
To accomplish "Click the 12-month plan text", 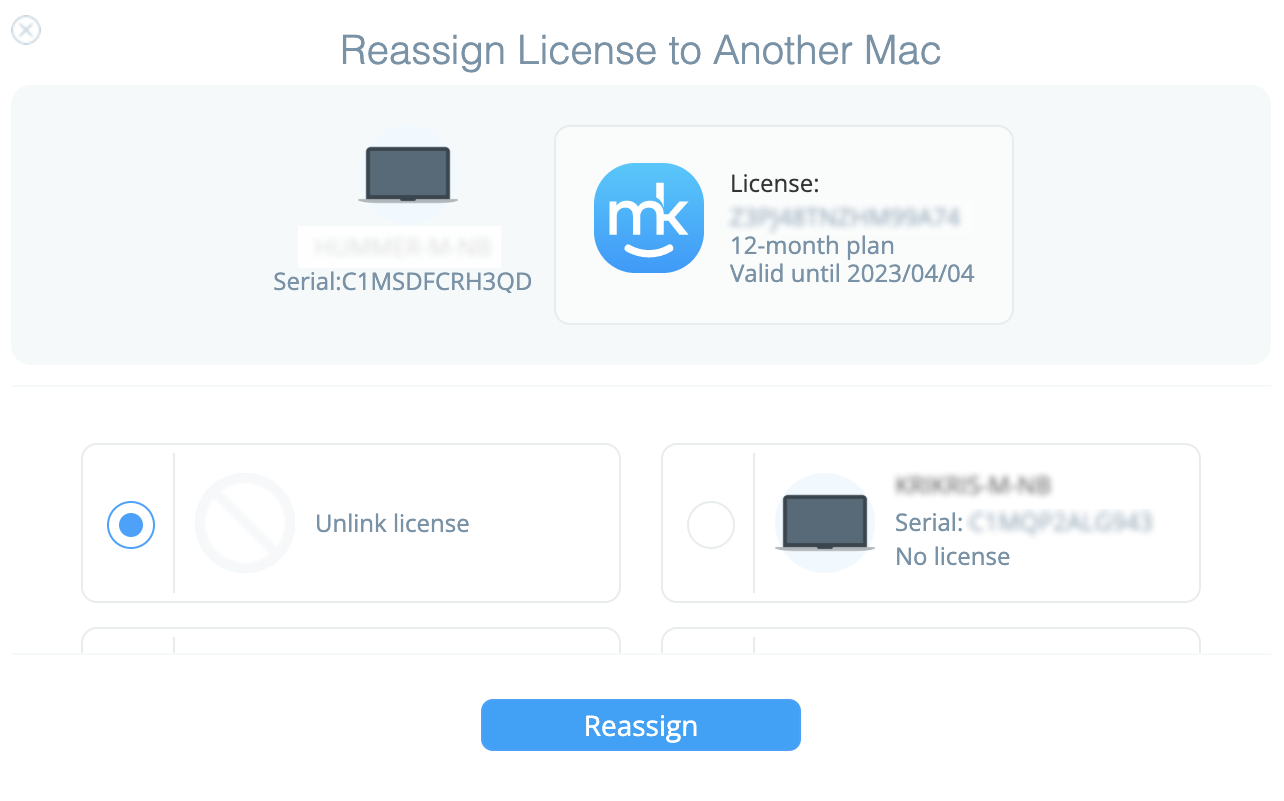I will pos(812,245).
